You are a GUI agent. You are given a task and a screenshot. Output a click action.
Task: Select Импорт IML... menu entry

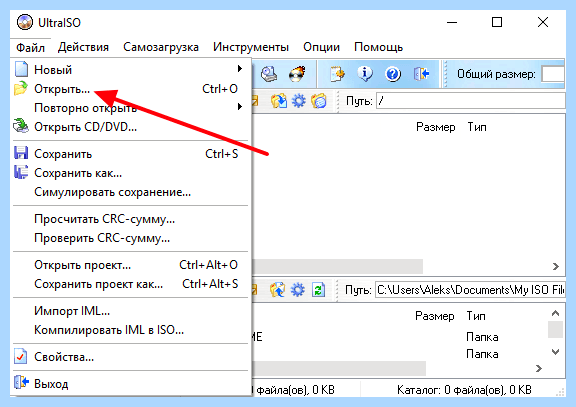click(x=130, y=311)
